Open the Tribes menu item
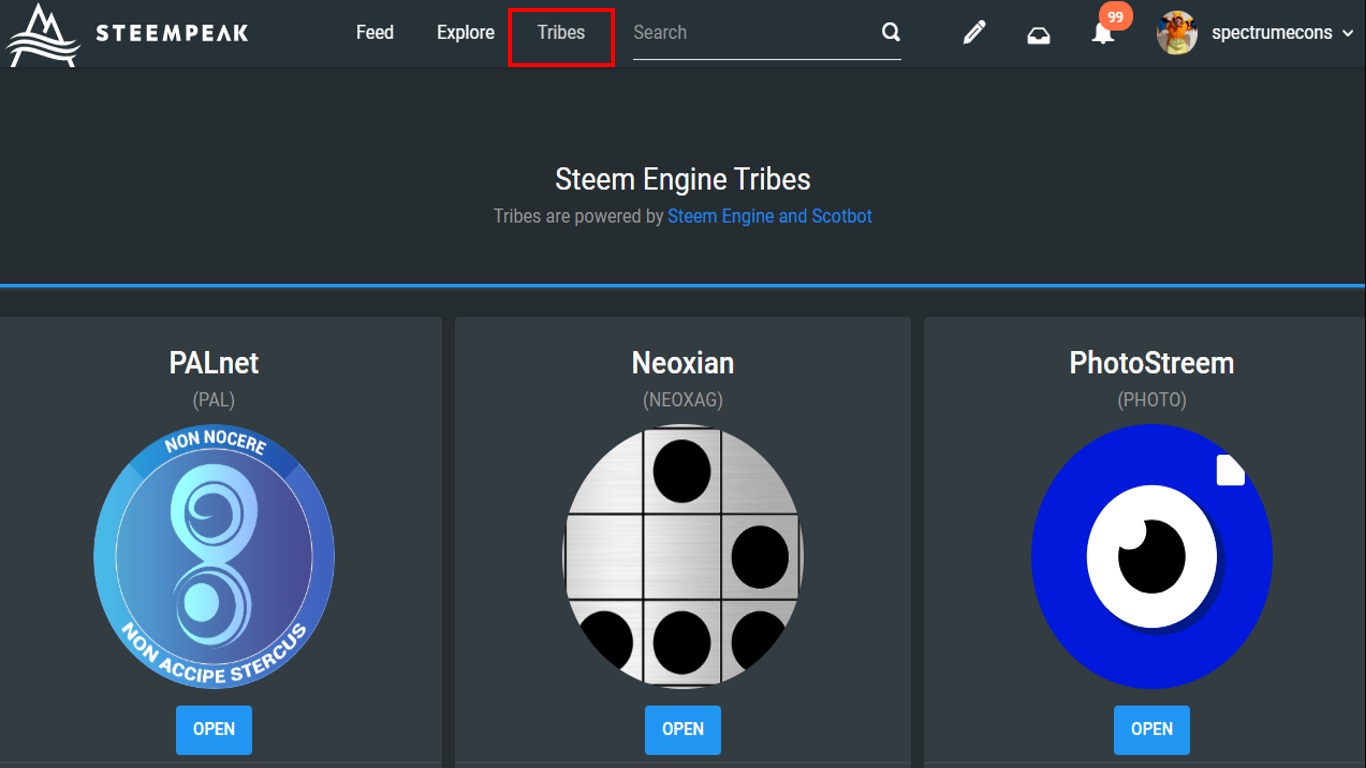This screenshot has width=1366, height=768. coord(561,32)
